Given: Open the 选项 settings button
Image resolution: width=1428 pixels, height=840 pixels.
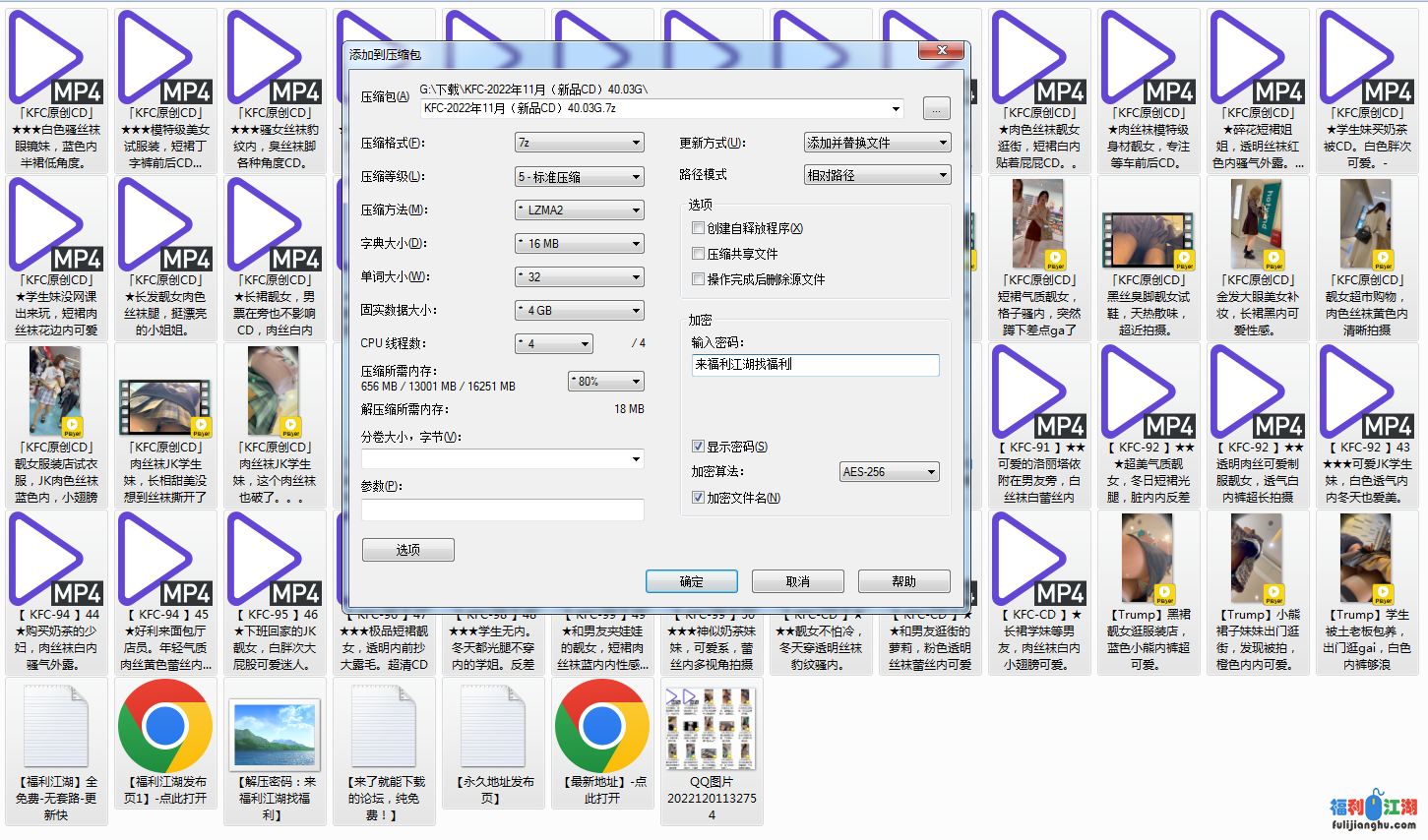Looking at the screenshot, I should point(407,549).
